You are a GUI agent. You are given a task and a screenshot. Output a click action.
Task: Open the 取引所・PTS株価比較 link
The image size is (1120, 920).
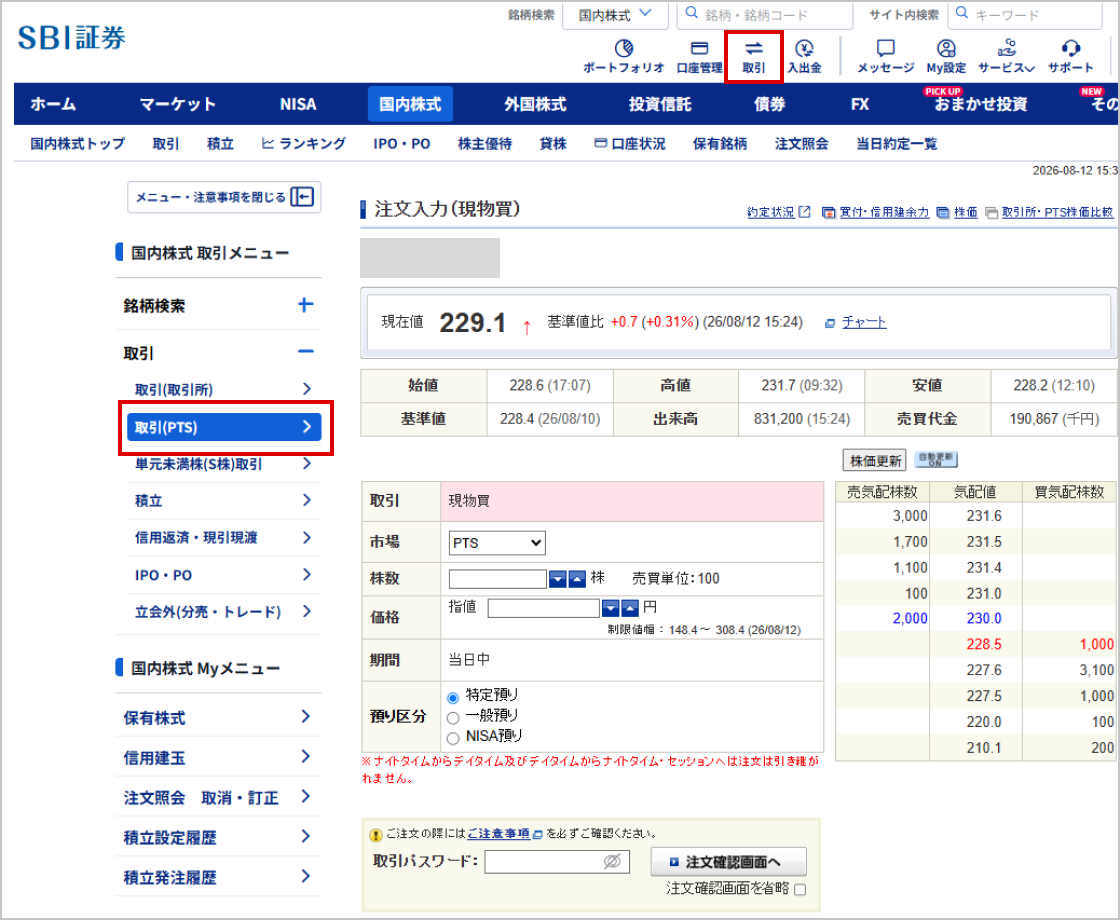(x=1057, y=212)
